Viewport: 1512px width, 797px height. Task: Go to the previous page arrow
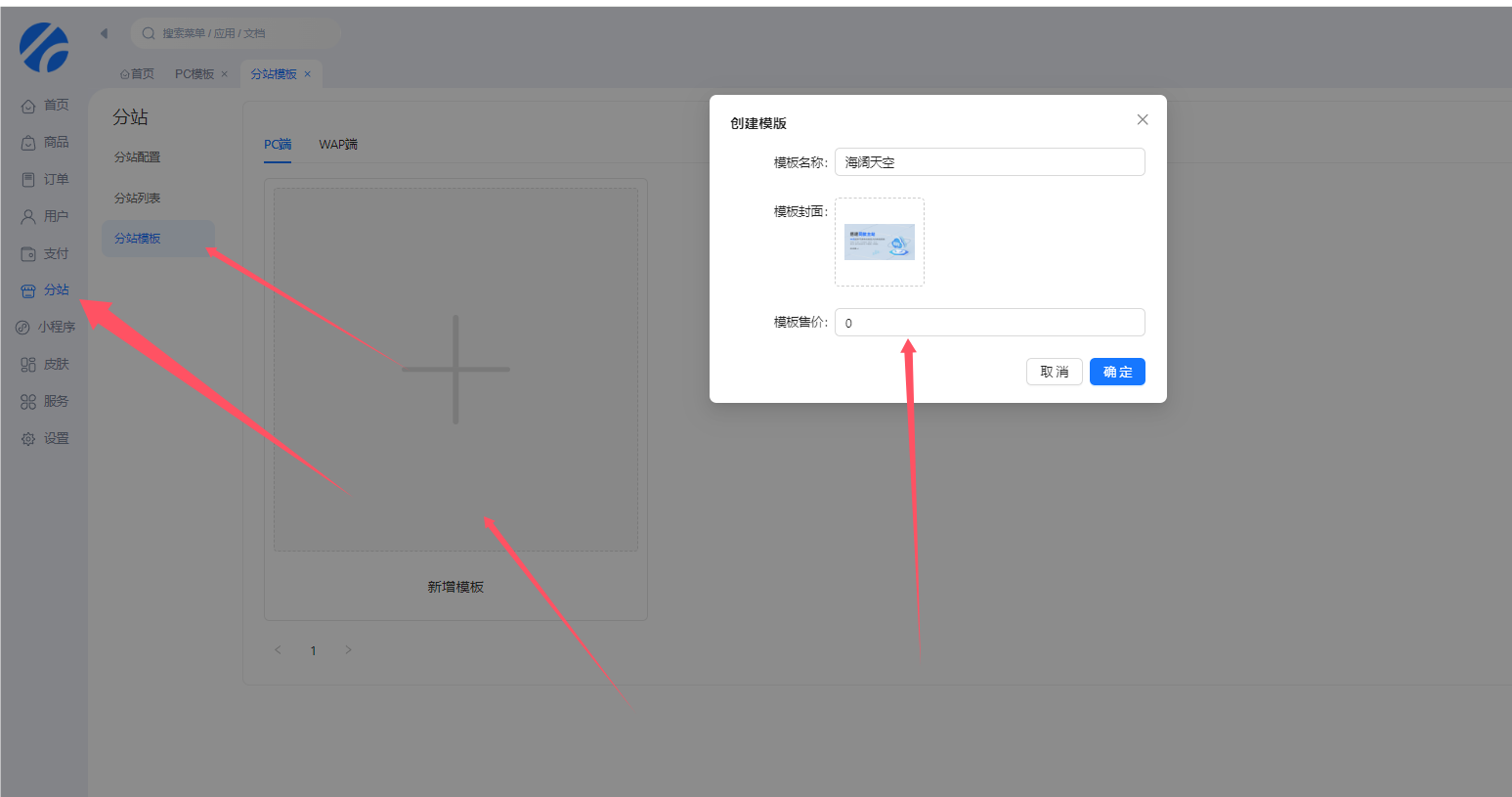[x=279, y=650]
